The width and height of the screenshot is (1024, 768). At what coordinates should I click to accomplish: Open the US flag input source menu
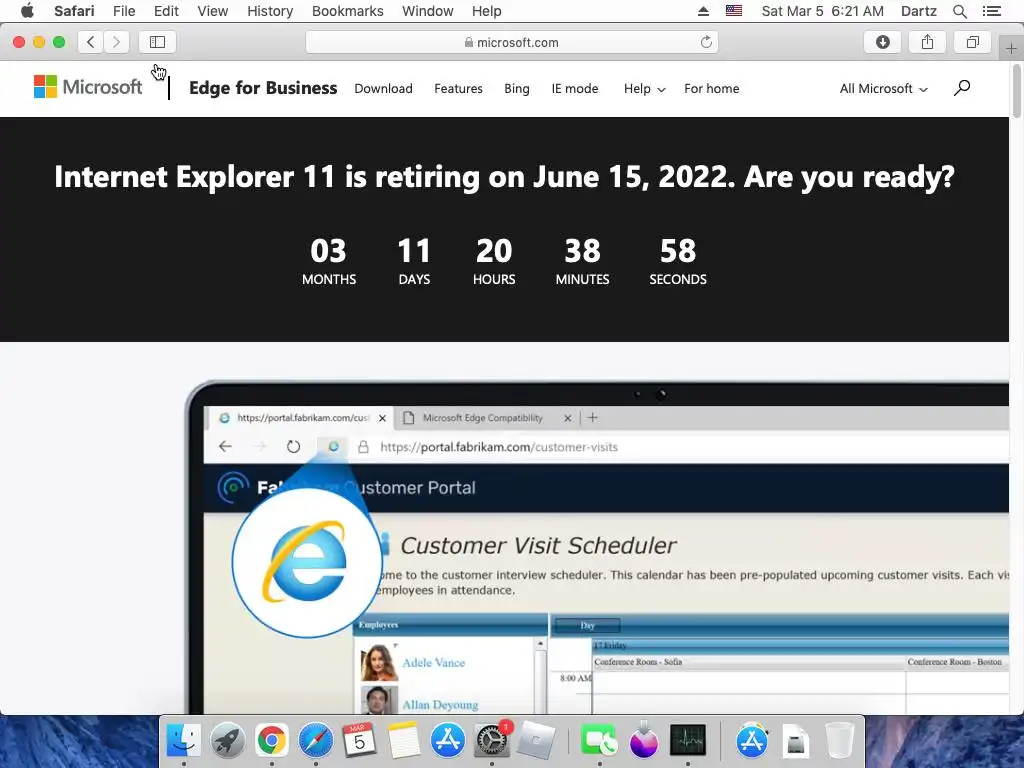734,11
